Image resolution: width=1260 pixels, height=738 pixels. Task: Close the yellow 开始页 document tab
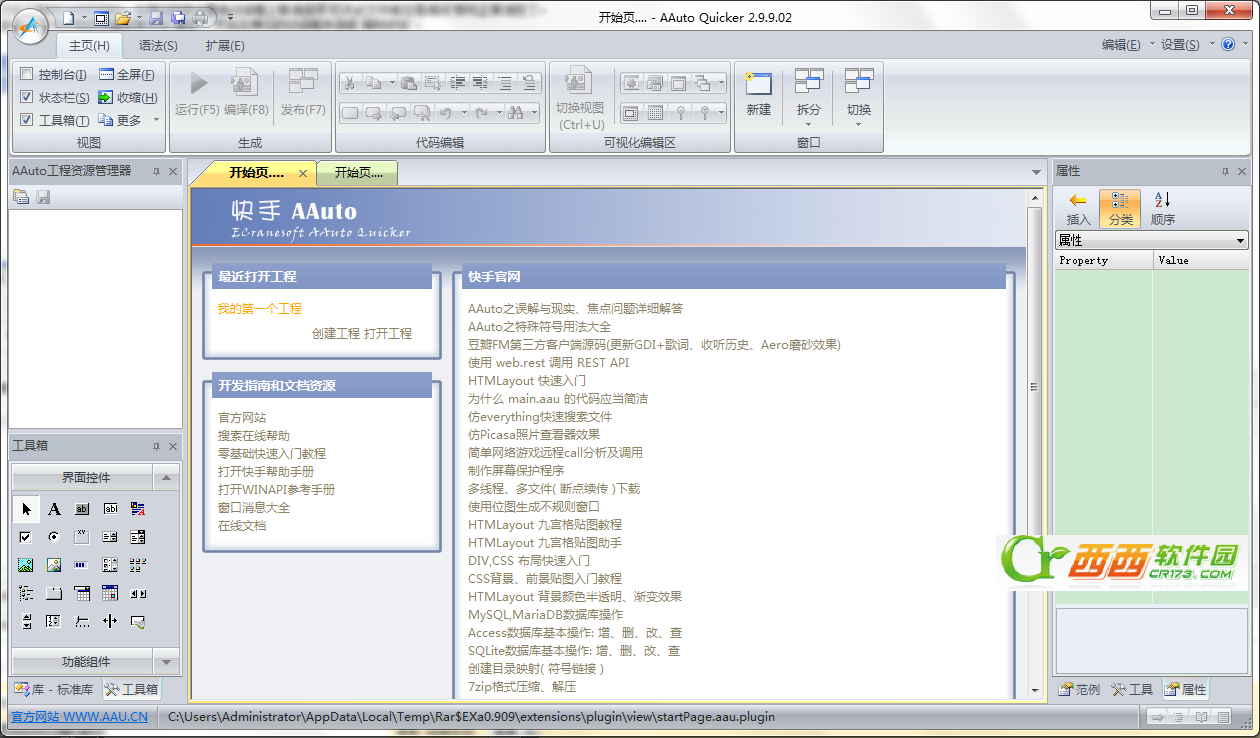pos(303,173)
